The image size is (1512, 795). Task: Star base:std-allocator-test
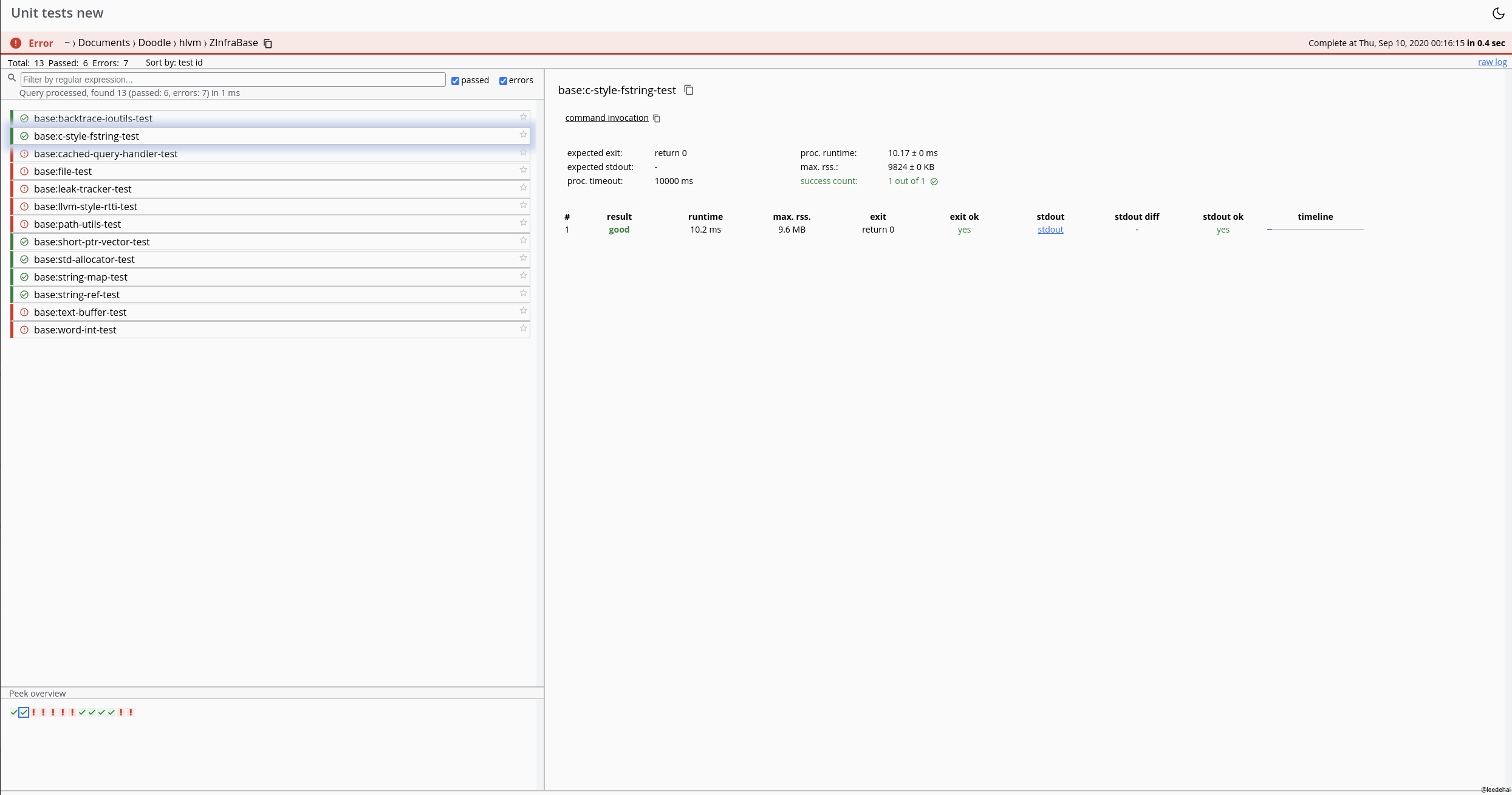[x=523, y=258]
